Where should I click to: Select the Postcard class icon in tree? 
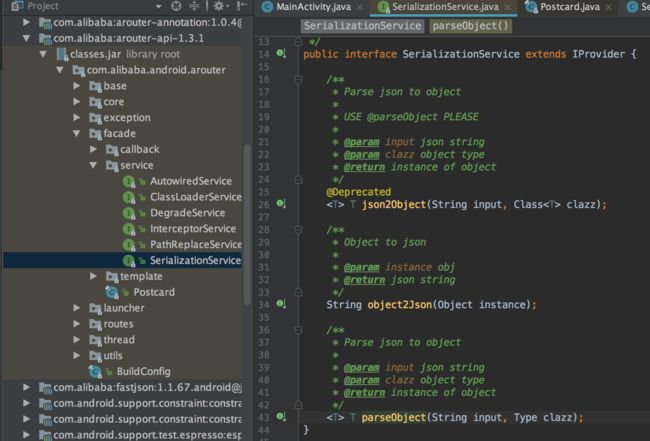[112, 293]
